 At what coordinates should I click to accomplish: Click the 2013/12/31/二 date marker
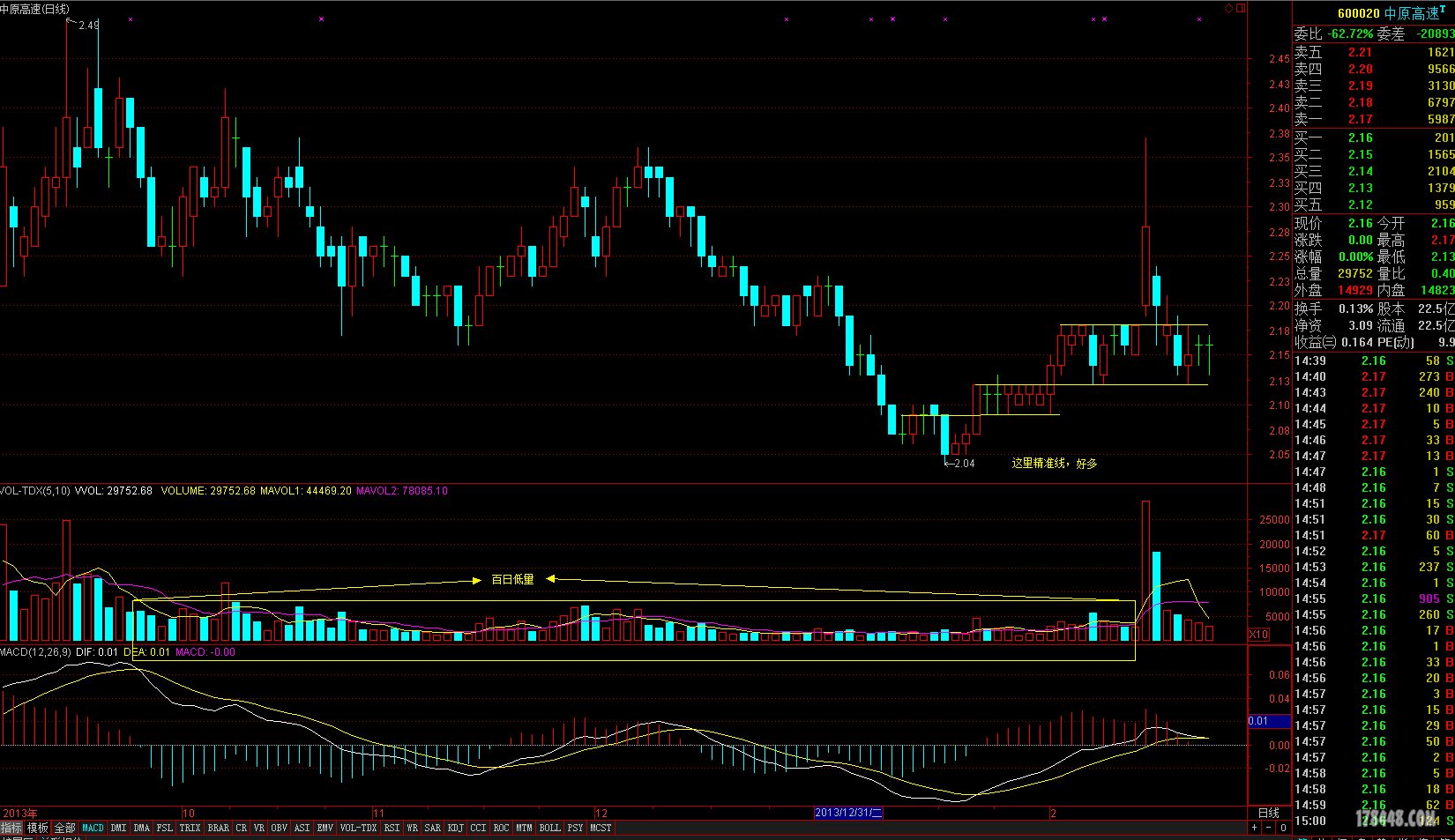(x=848, y=813)
